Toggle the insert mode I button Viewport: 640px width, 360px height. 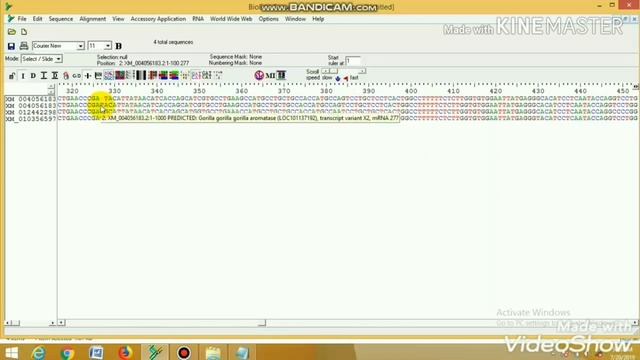(23, 76)
